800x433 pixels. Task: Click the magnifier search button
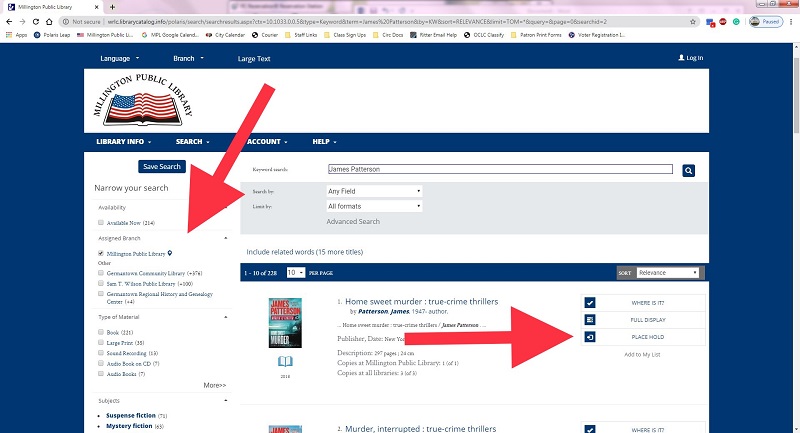point(688,171)
